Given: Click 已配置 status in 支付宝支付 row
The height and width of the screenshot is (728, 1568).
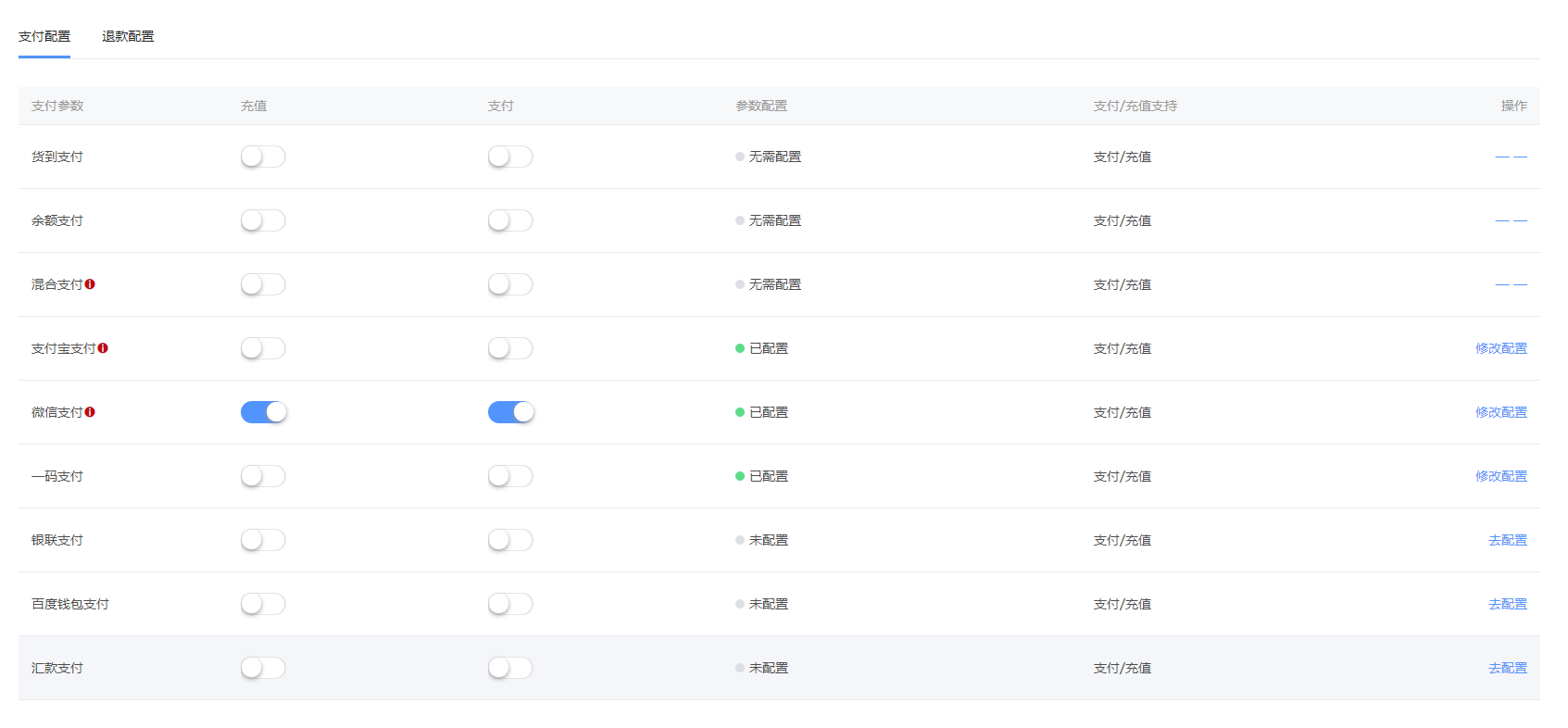Looking at the screenshot, I should tap(761, 348).
